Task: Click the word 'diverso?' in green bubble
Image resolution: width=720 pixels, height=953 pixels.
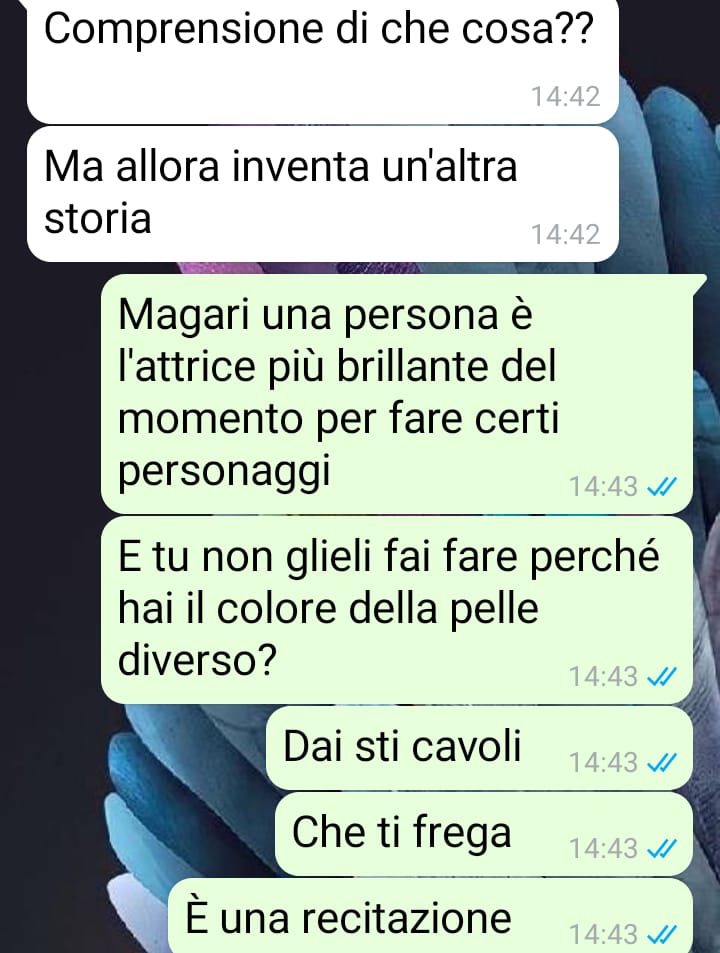Action: [197, 660]
